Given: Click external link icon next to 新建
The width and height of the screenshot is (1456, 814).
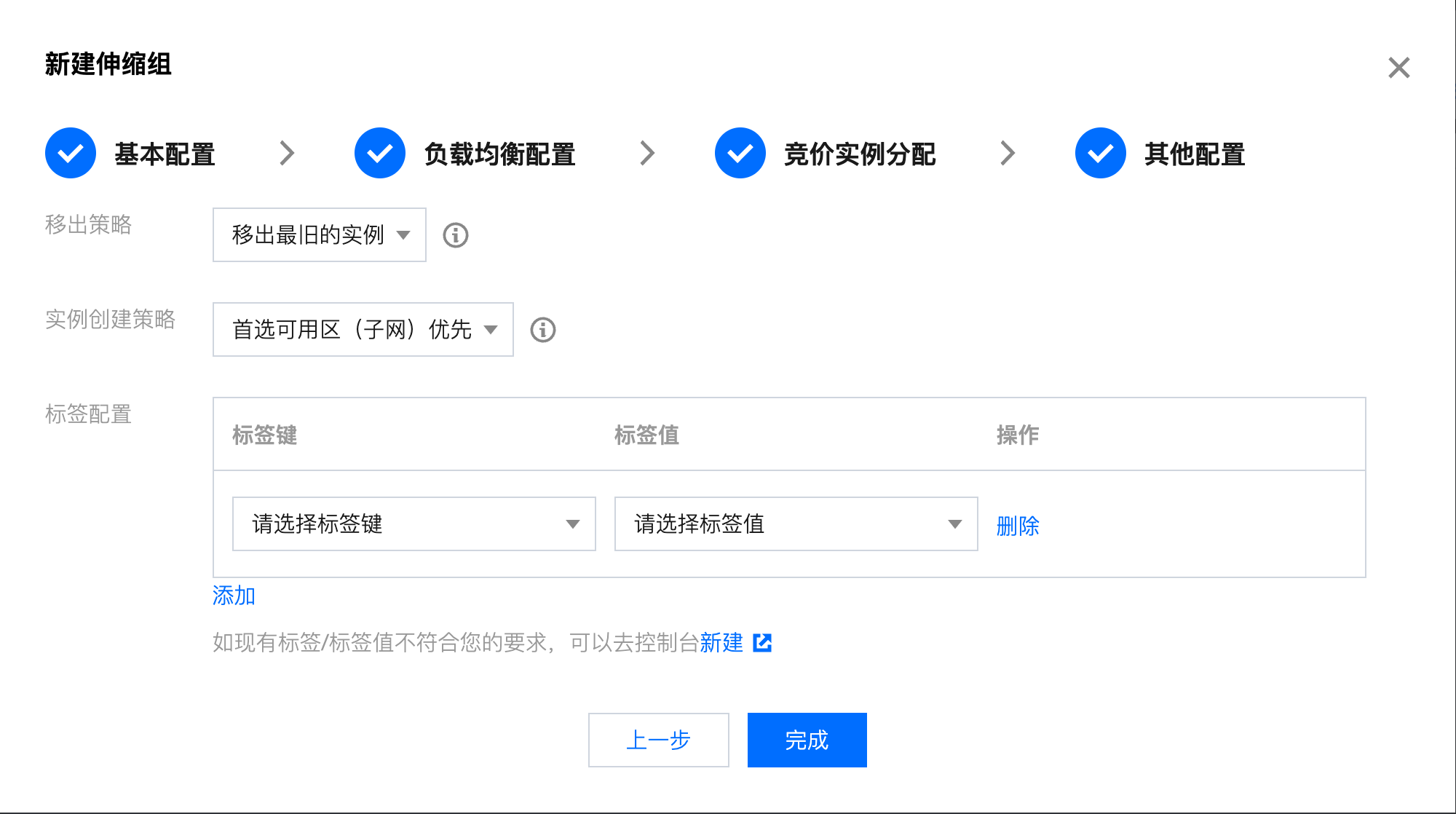Looking at the screenshot, I should tap(762, 643).
